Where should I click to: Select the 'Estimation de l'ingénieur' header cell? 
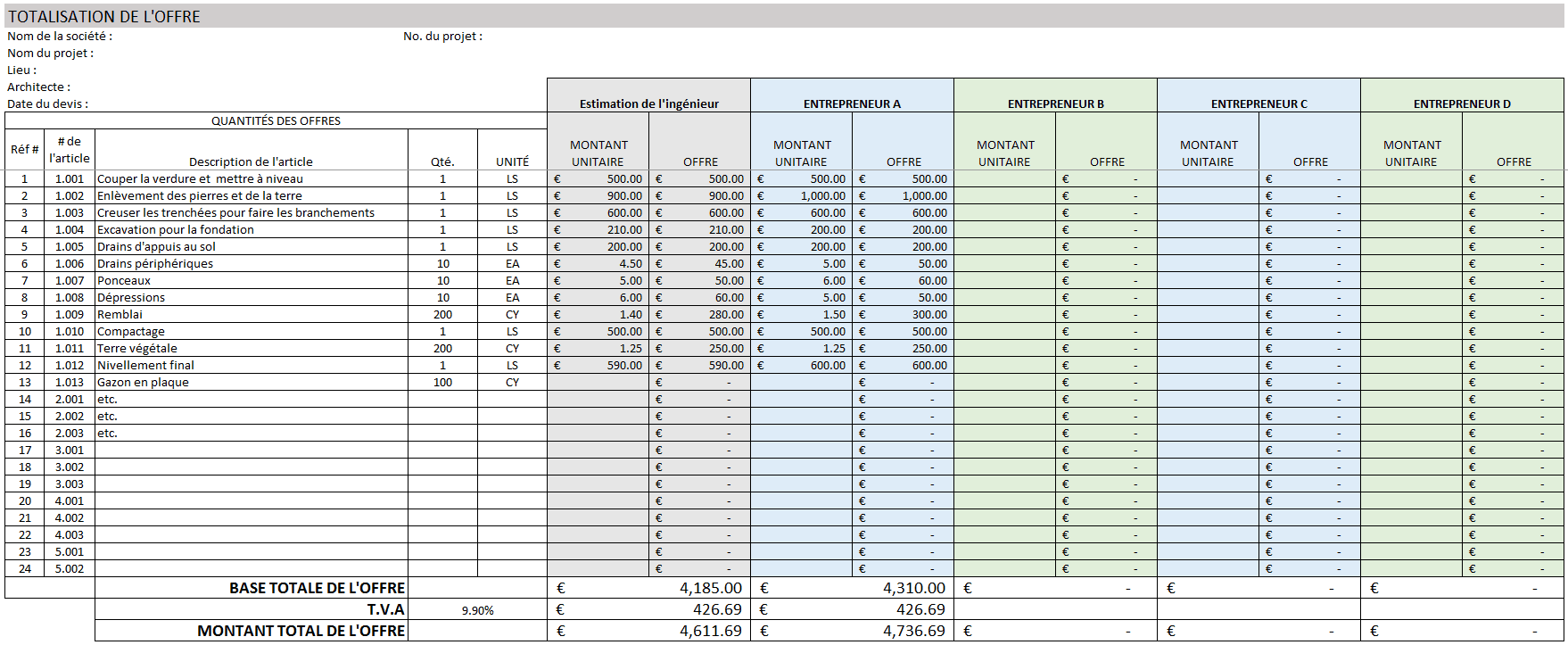[648, 103]
